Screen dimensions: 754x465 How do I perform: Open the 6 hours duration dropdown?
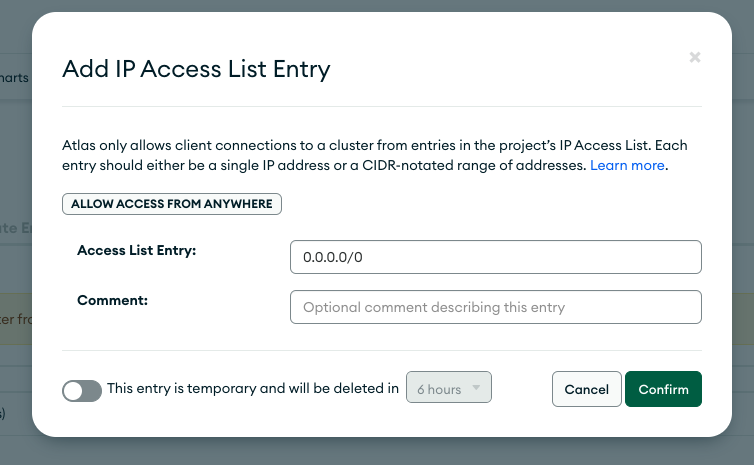pos(448,389)
